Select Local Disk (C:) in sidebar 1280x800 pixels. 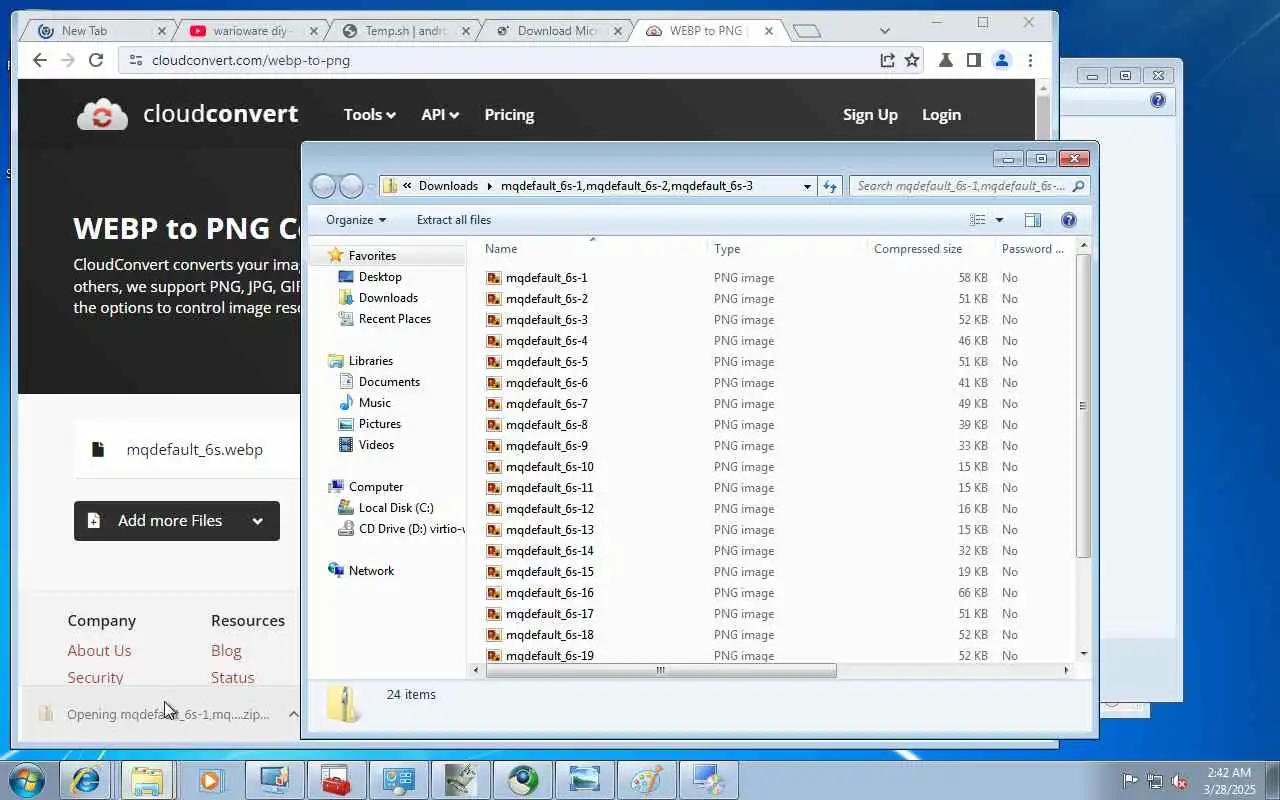(396, 508)
